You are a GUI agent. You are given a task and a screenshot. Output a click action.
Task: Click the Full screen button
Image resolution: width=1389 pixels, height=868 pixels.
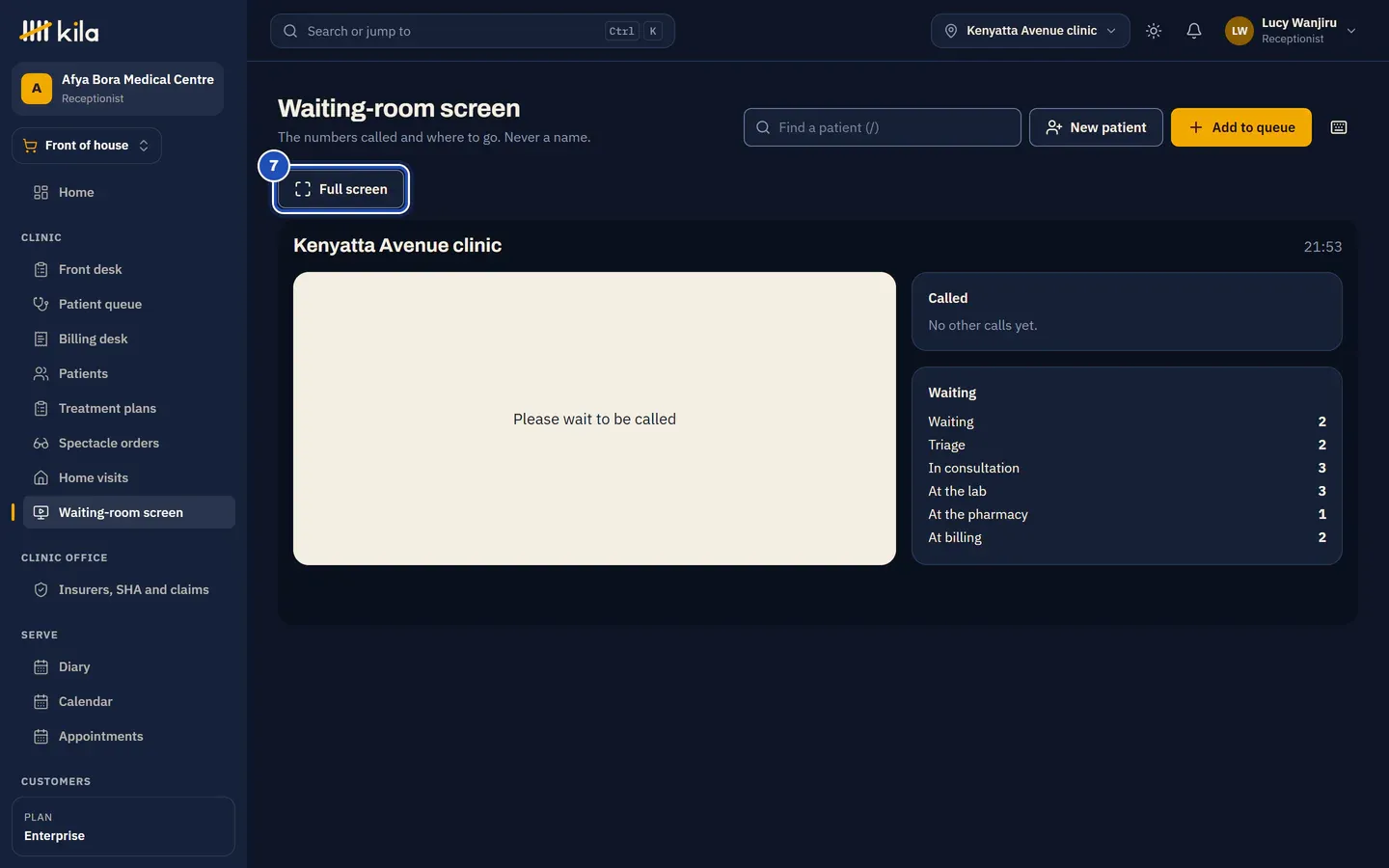pyautogui.click(x=341, y=189)
